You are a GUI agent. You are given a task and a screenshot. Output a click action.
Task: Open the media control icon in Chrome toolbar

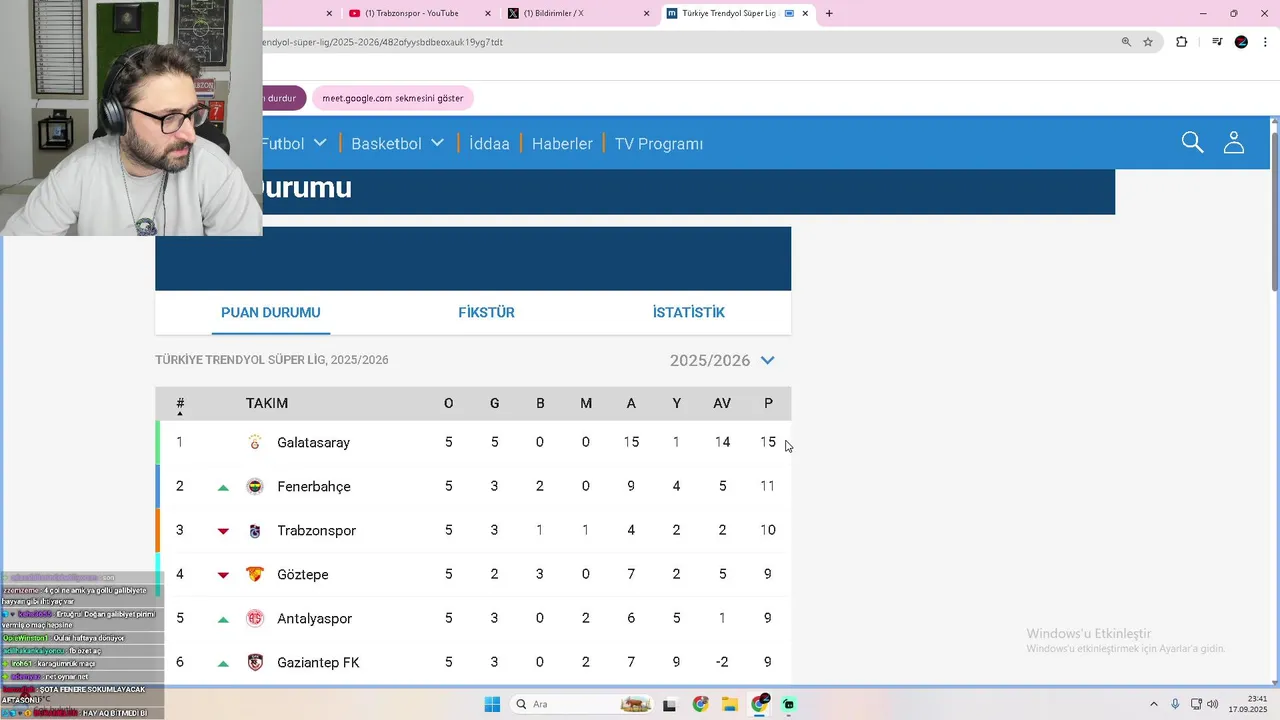1217,42
